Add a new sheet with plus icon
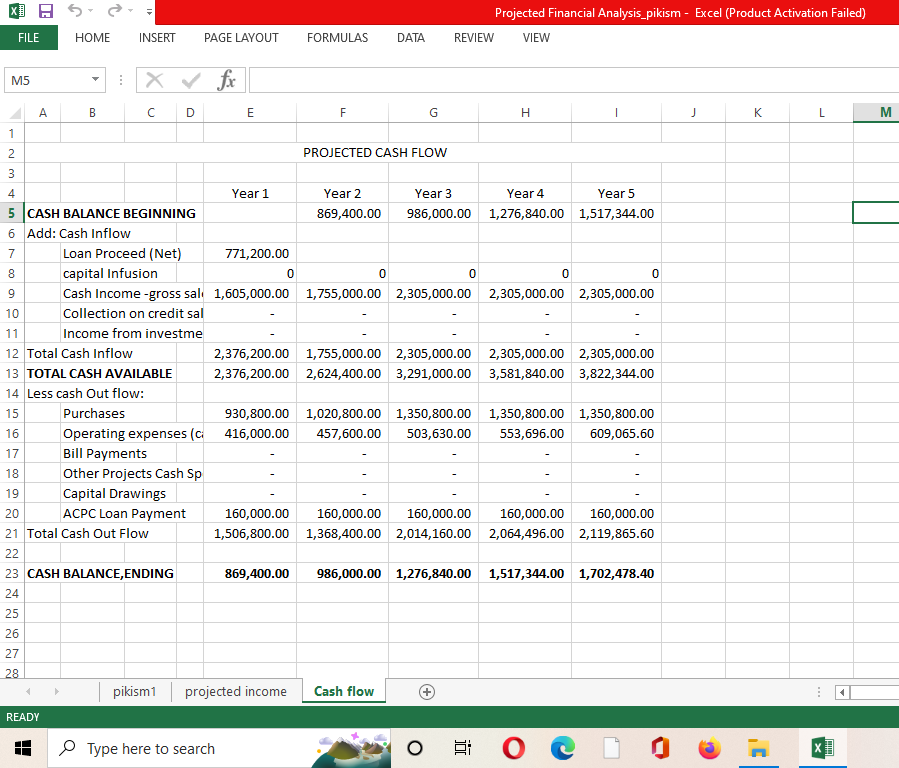Viewport: 899px width, 768px height. 427,691
